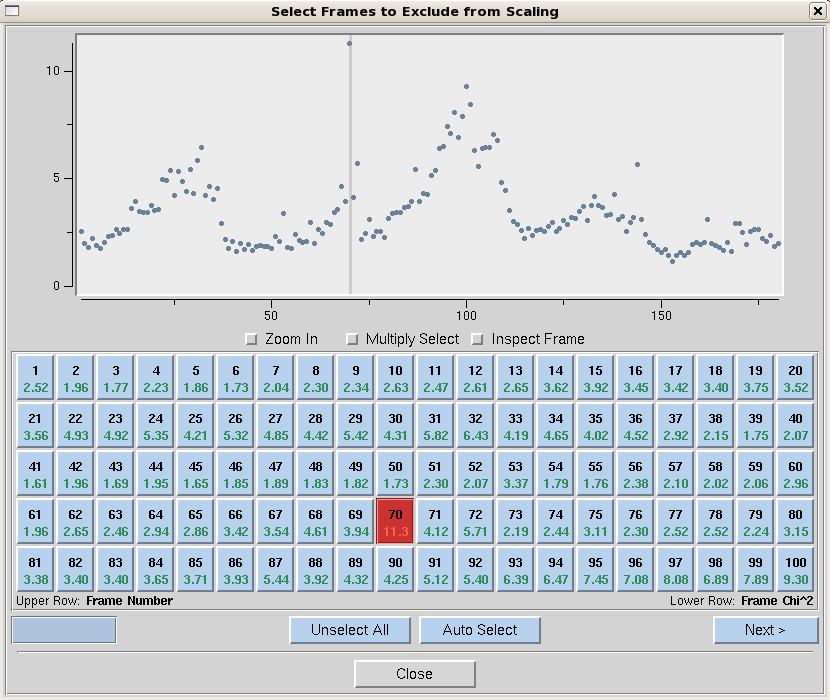This screenshot has width=830, height=700.
Task: Select frame 20 tile
Action: coord(795,379)
